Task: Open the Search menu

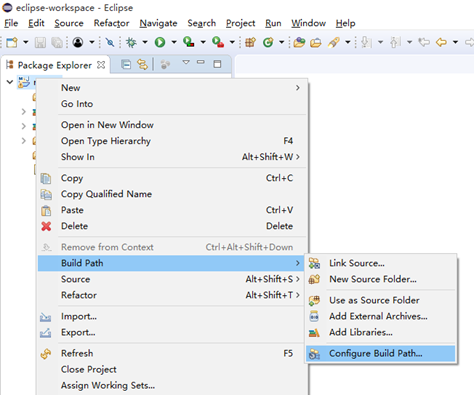Action: pyautogui.click(x=202, y=23)
